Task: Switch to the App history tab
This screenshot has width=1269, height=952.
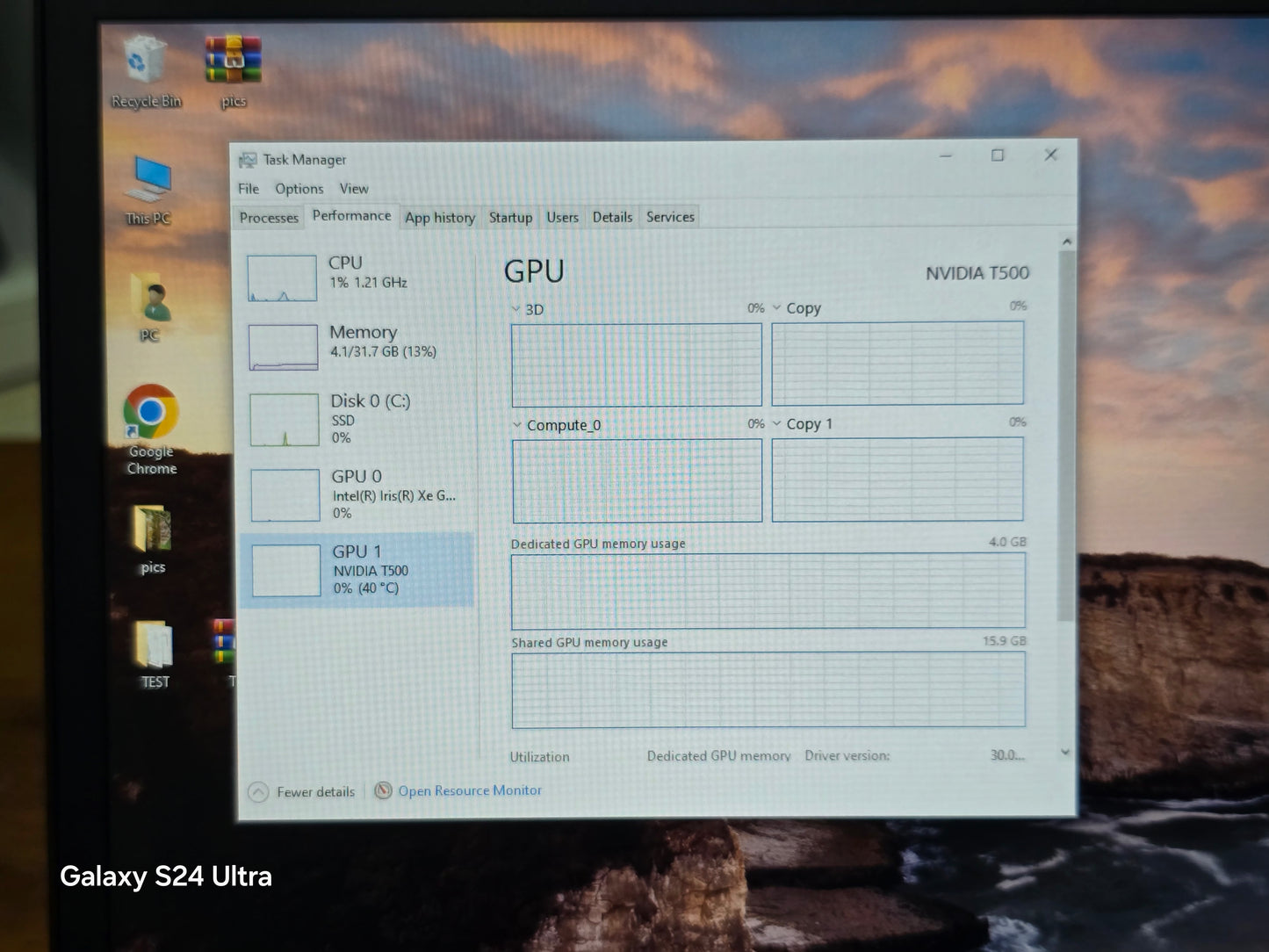Action: [x=440, y=218]
